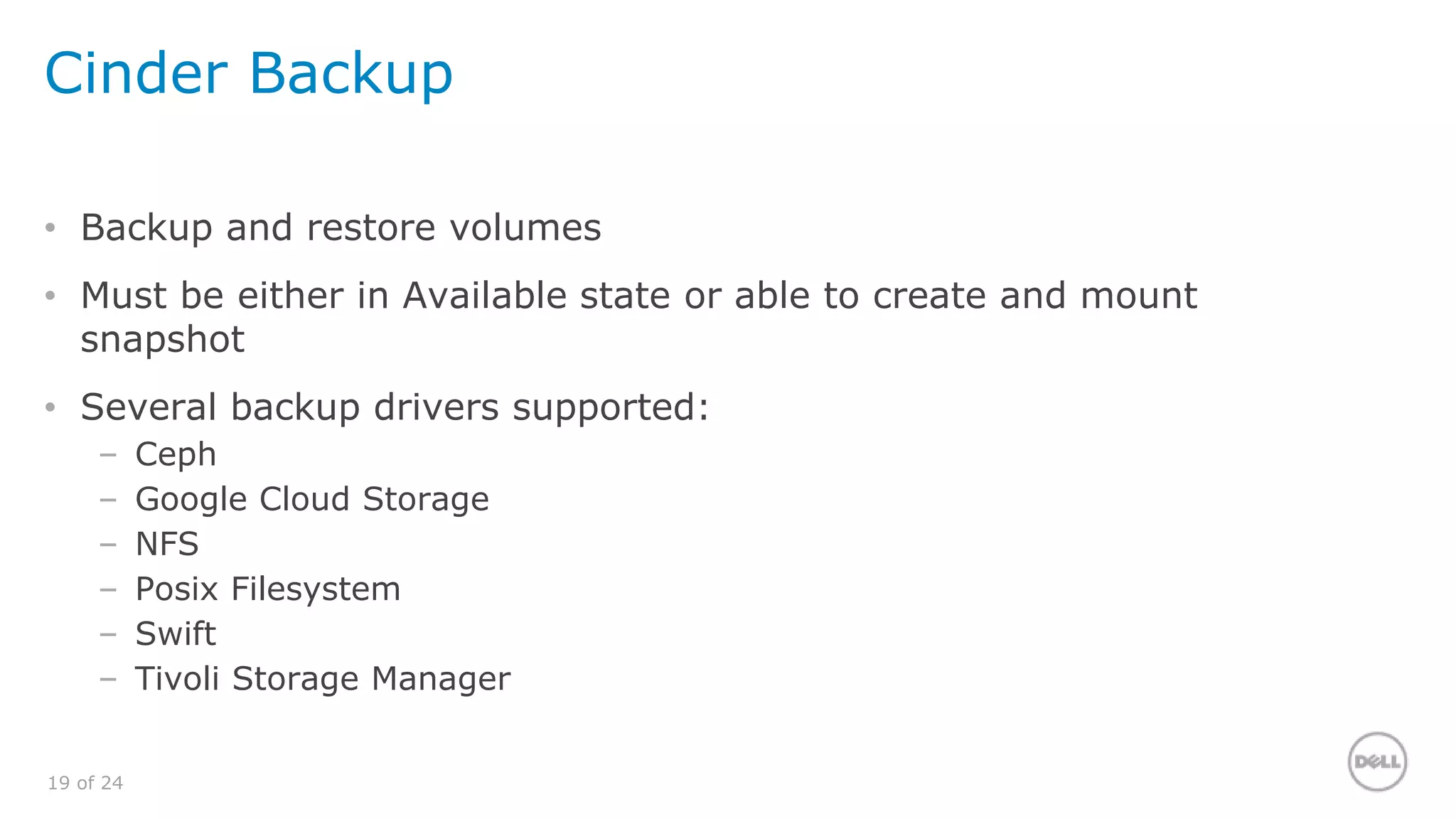Screen dimensions: 1456x819
Task: Click the Tivoli Storage Manager entry
Action: click(323, 679)
